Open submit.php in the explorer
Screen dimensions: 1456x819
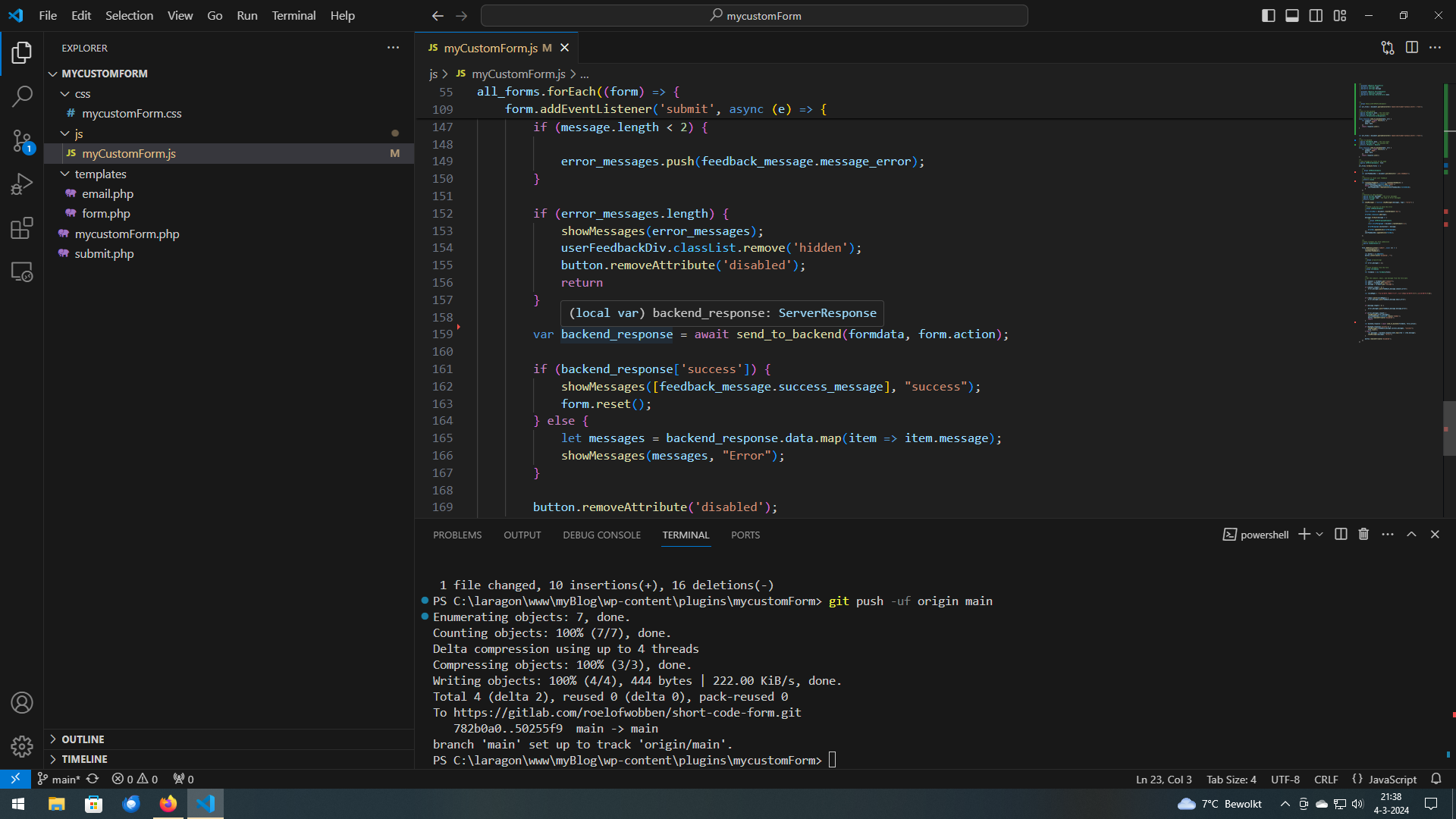coord(104,254)
